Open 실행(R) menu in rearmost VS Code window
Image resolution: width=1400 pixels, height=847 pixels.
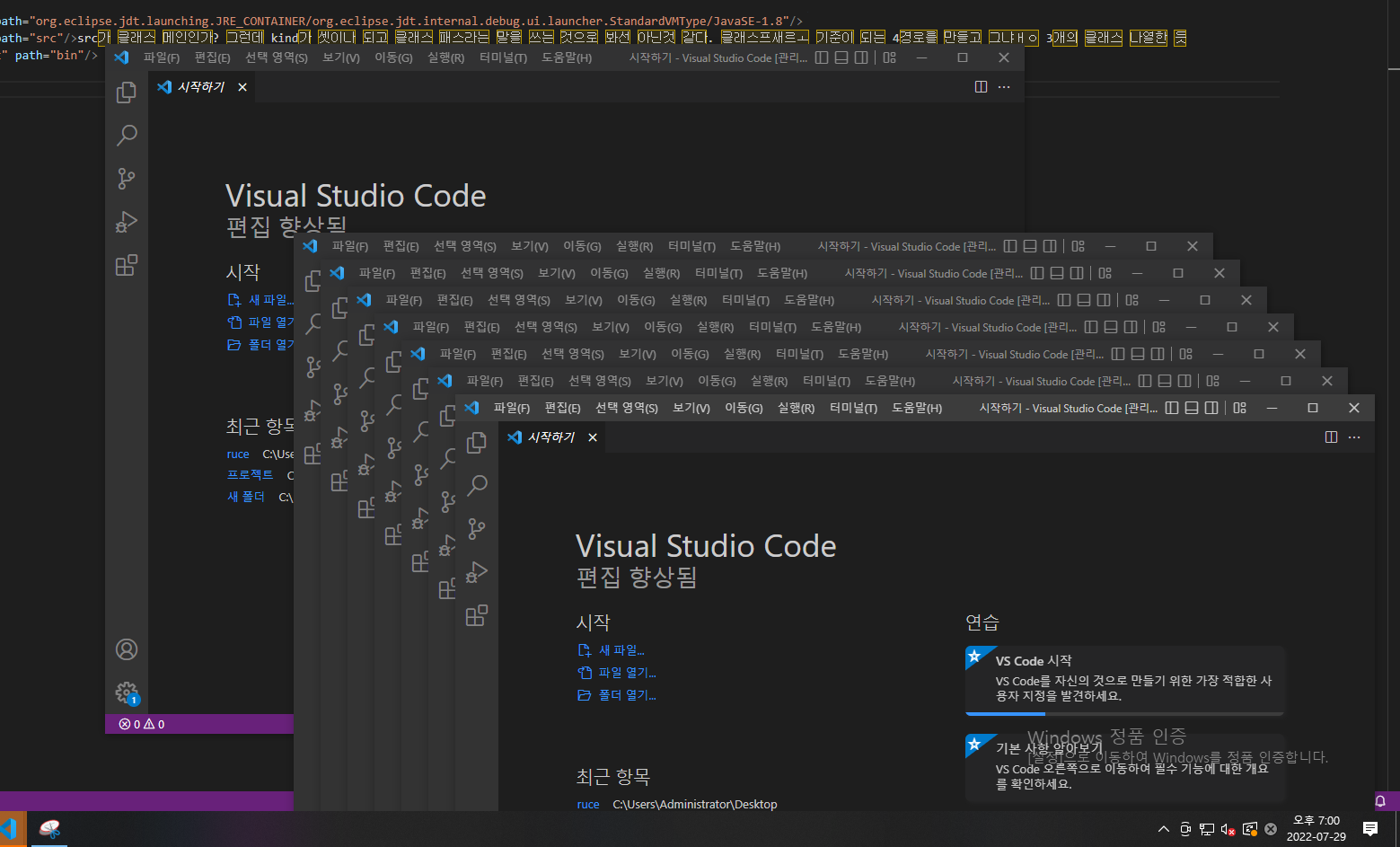tap(446, 57)
